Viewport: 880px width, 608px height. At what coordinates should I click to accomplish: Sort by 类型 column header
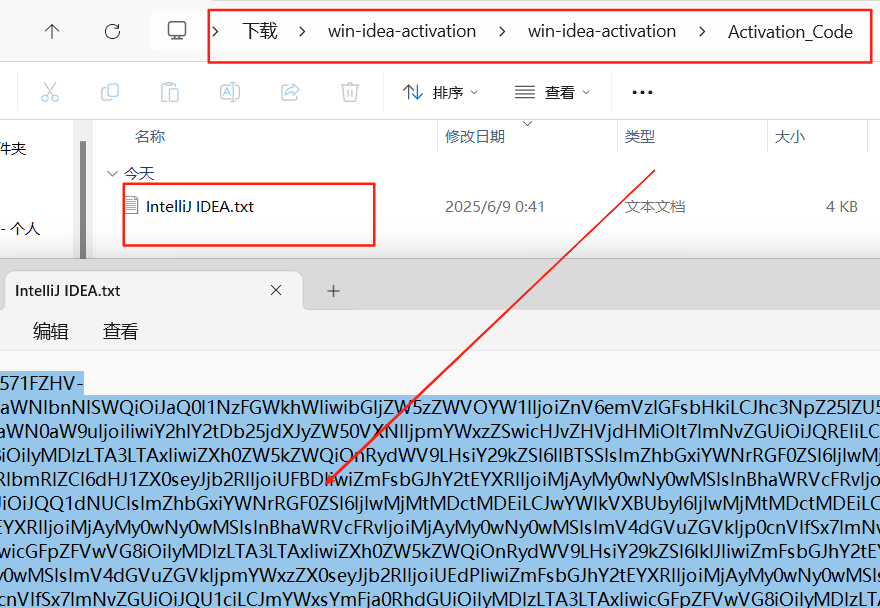[640, 136]
